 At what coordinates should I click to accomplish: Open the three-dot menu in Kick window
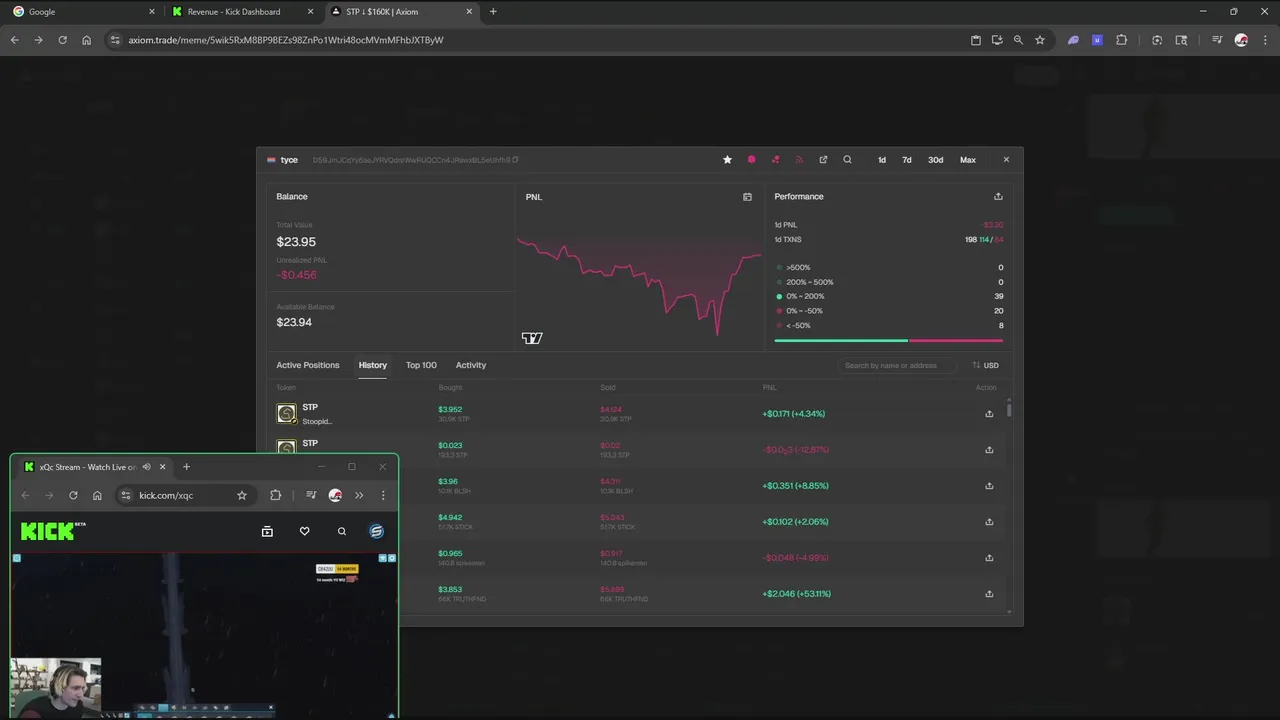click(x=383, y=495)
